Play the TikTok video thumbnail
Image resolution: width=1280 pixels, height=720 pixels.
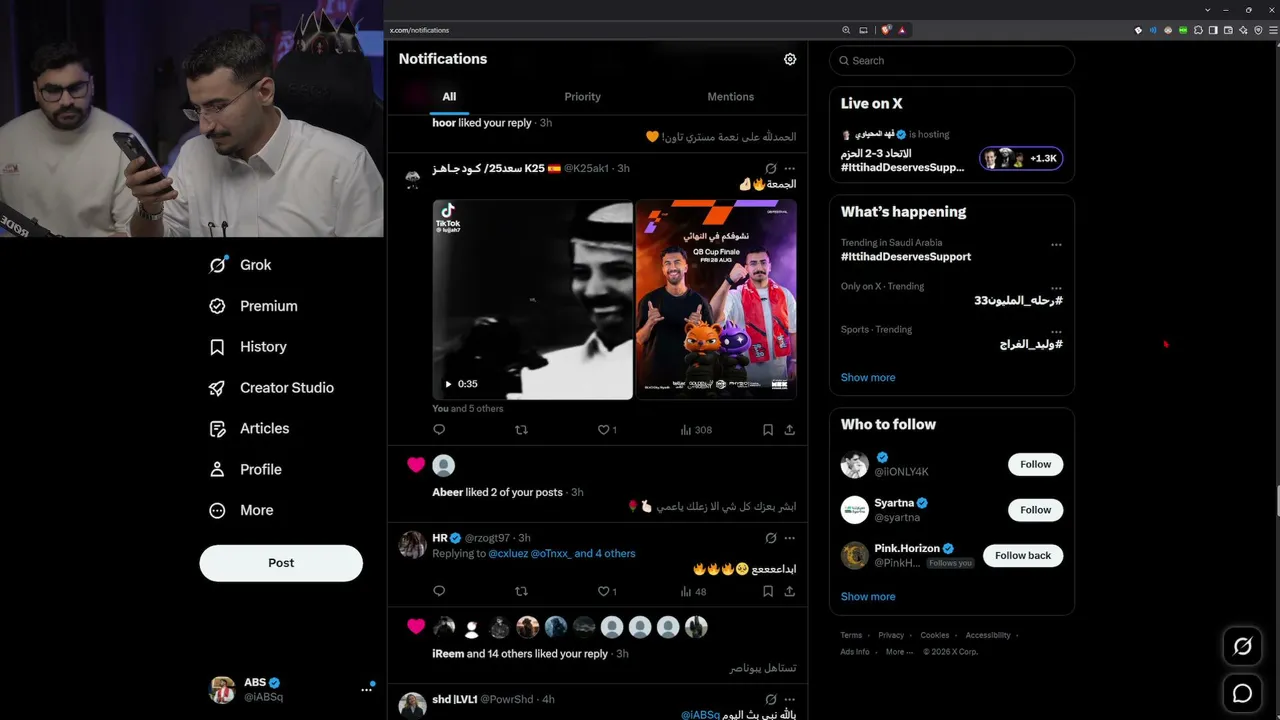(x=533, y=300)
